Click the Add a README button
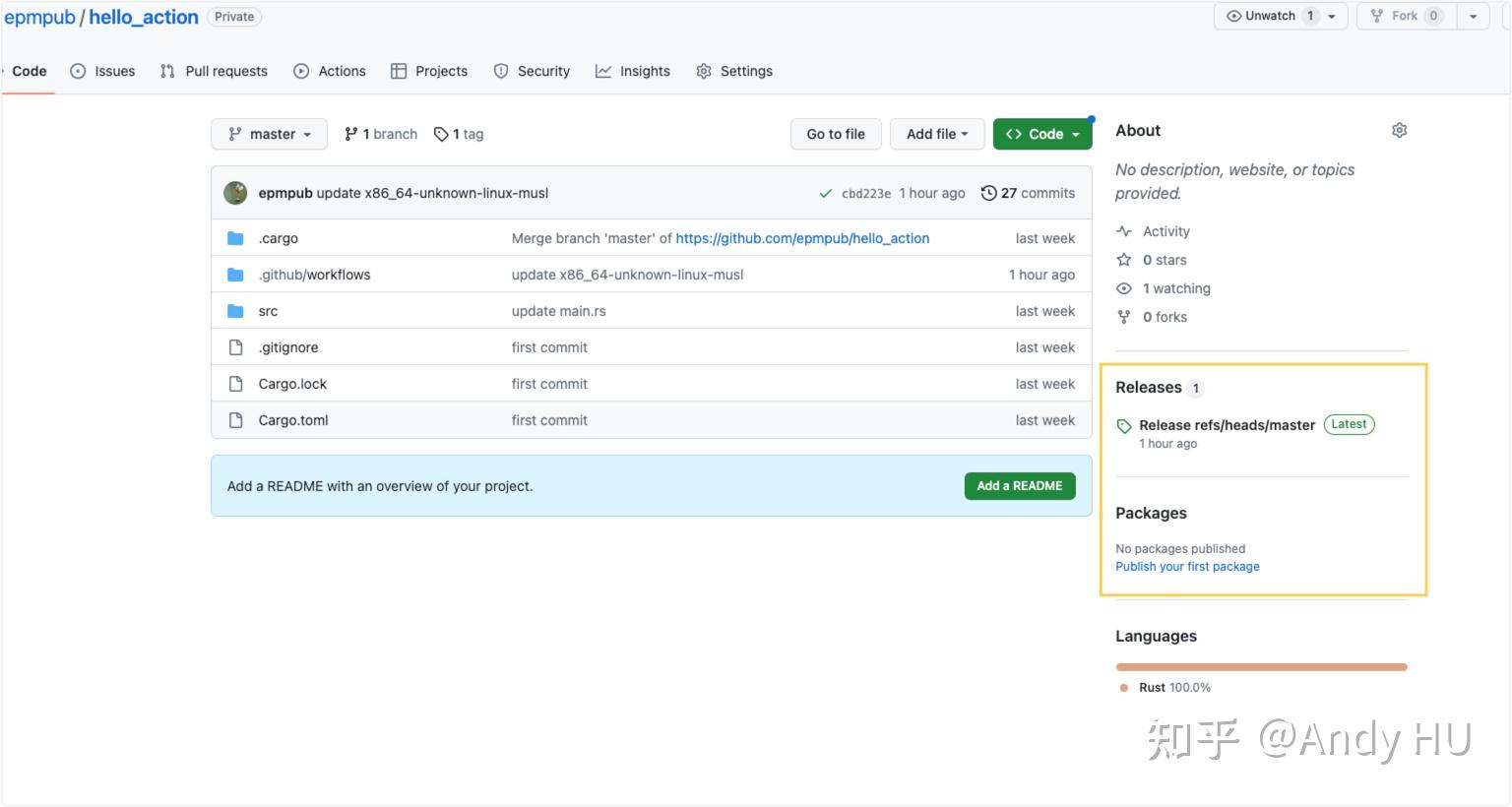This screenshot has height=807, width=1512. [1020, 485]
